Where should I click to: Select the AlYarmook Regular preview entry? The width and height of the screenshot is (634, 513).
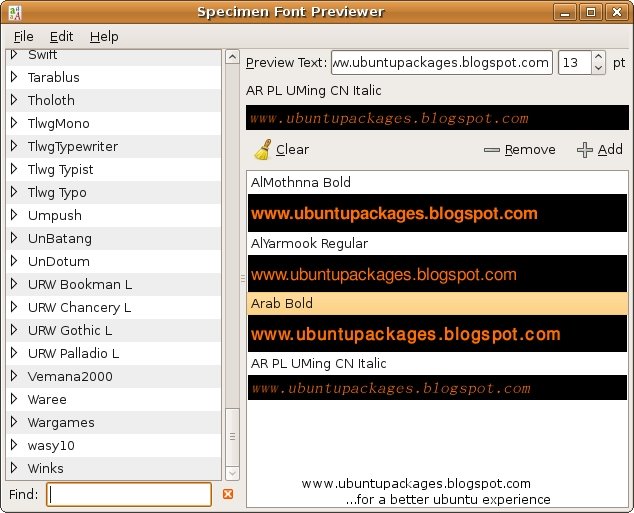pos(437,243)
